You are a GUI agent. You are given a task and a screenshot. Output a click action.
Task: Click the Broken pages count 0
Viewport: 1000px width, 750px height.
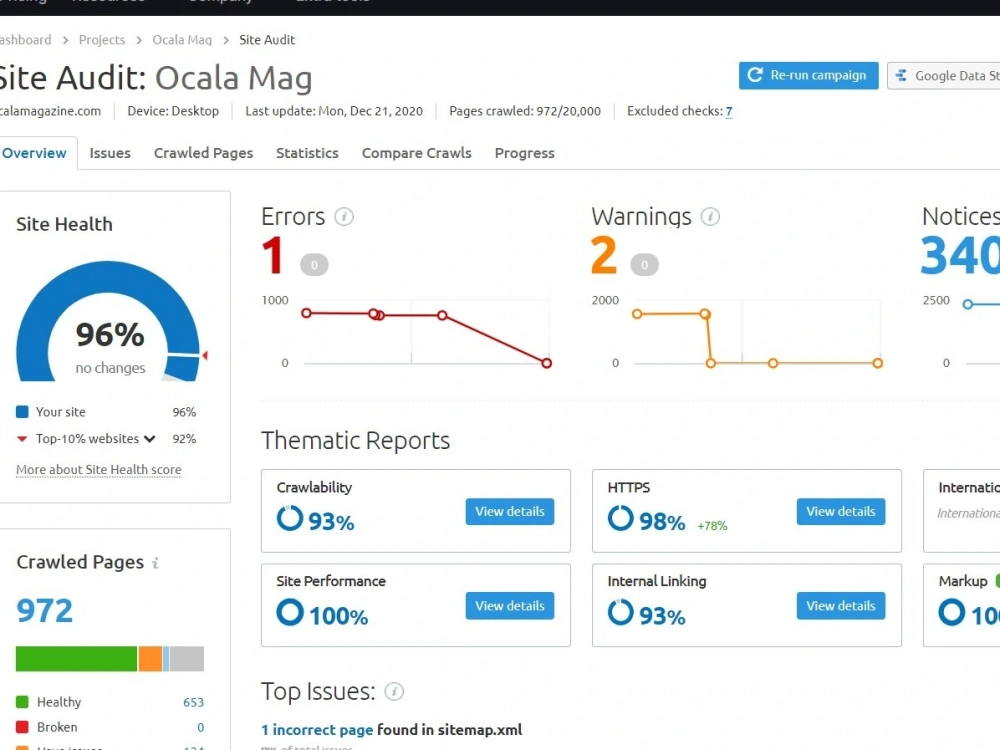coord(200,727)
